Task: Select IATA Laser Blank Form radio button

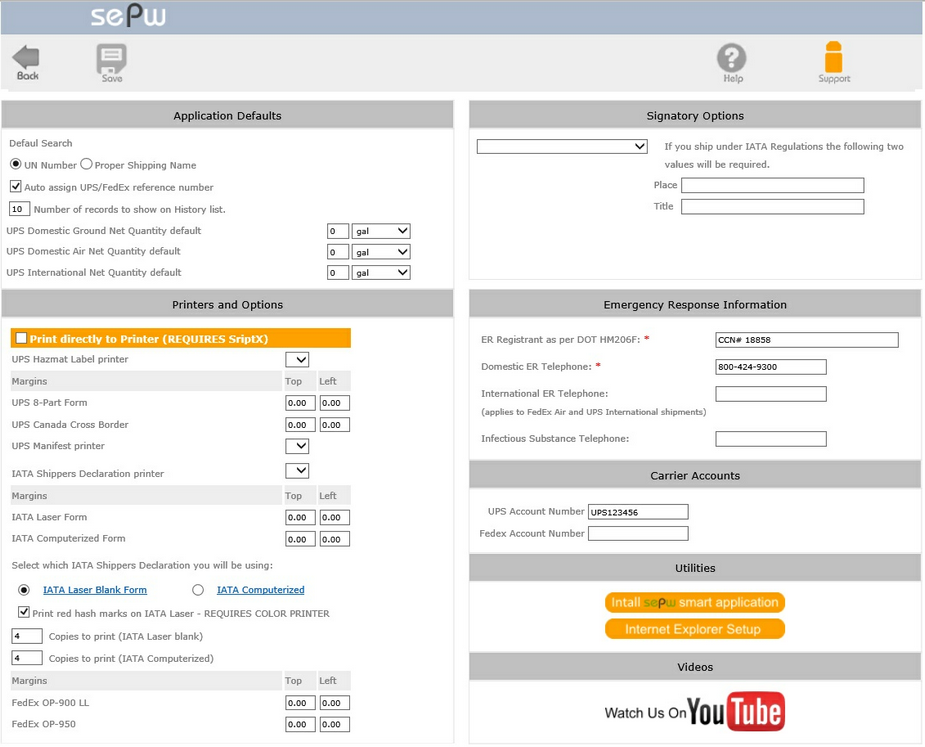Action: point(24,589)
